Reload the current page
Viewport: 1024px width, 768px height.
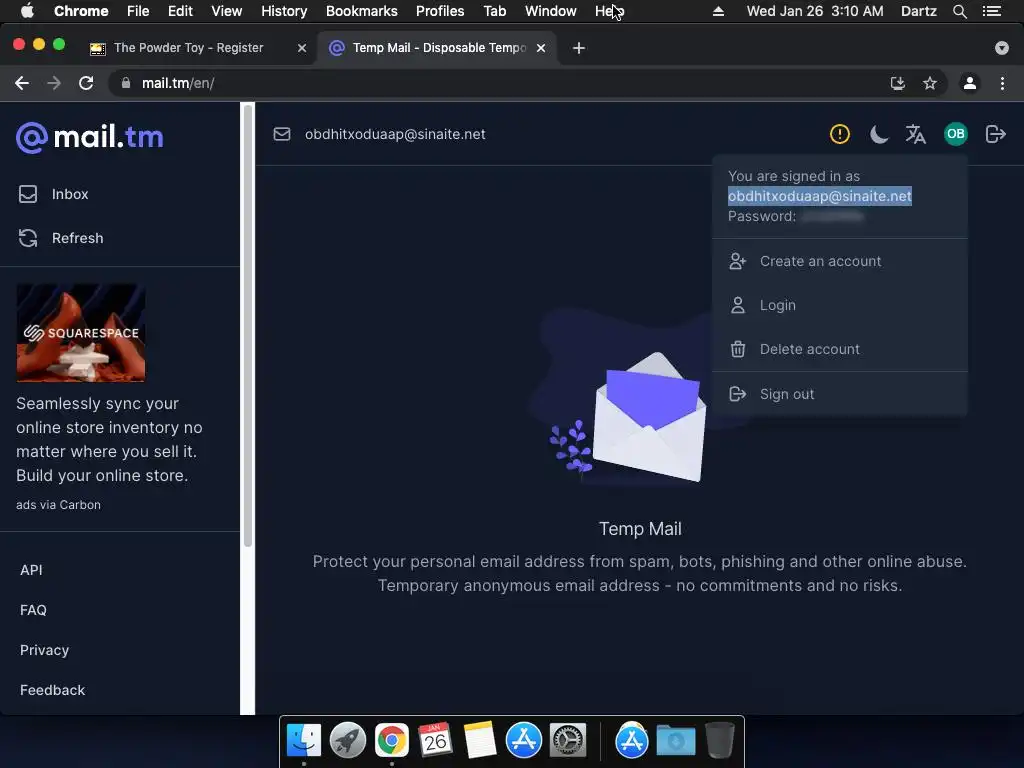click(86, 83)
